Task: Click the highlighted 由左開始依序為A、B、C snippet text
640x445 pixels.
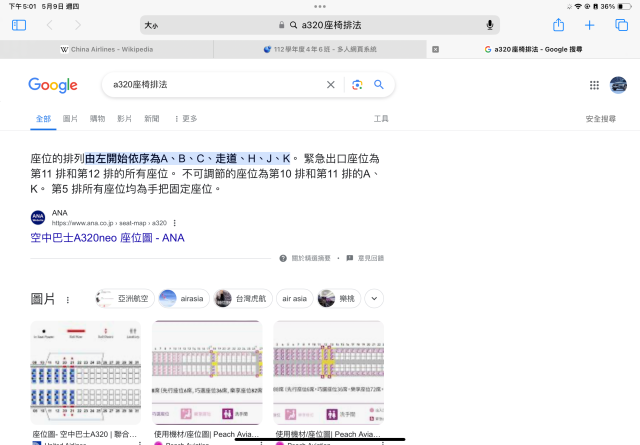Action: pyautogui.click(x=188, y=158)
